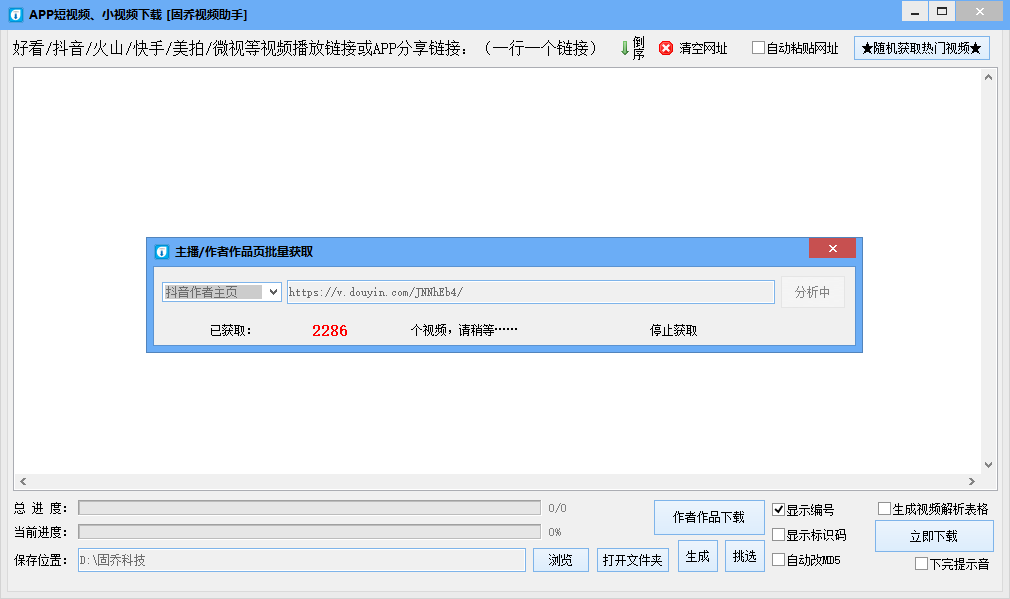
Task: Click the 总进度 progress bar
Action: 309,508
